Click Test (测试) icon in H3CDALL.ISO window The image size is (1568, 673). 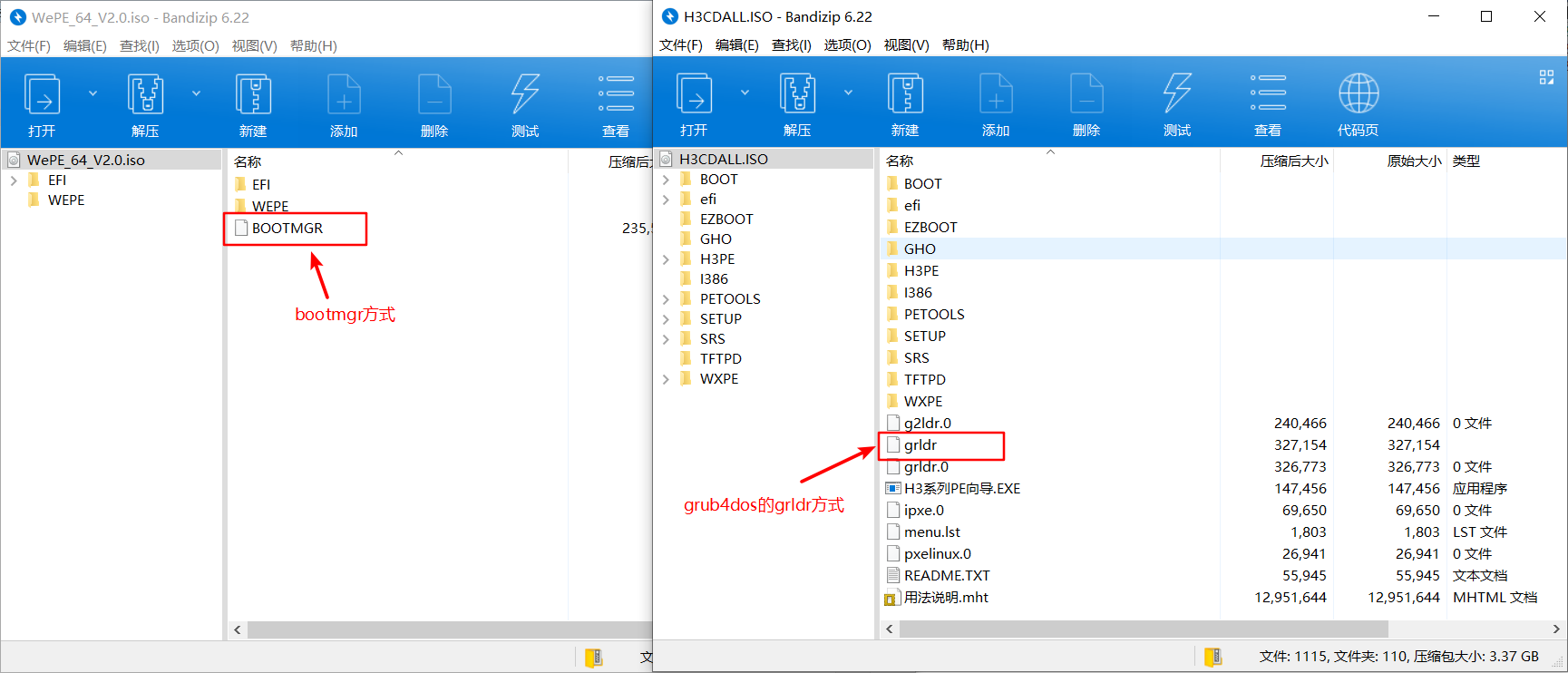[x=1177, y=94]
